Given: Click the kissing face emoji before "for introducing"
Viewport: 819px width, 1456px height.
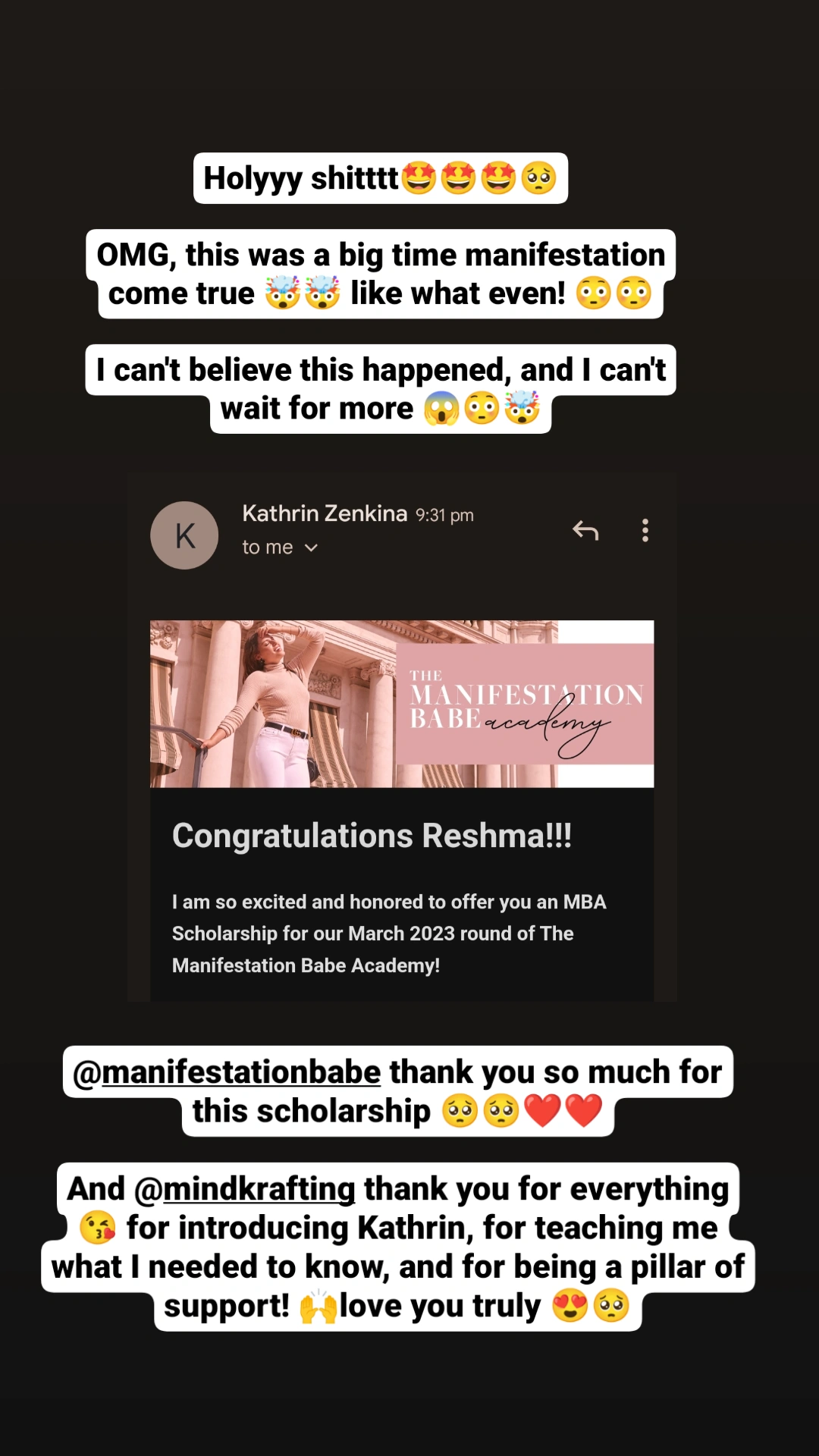Looking at the screenshot, I should point(98,1228).
